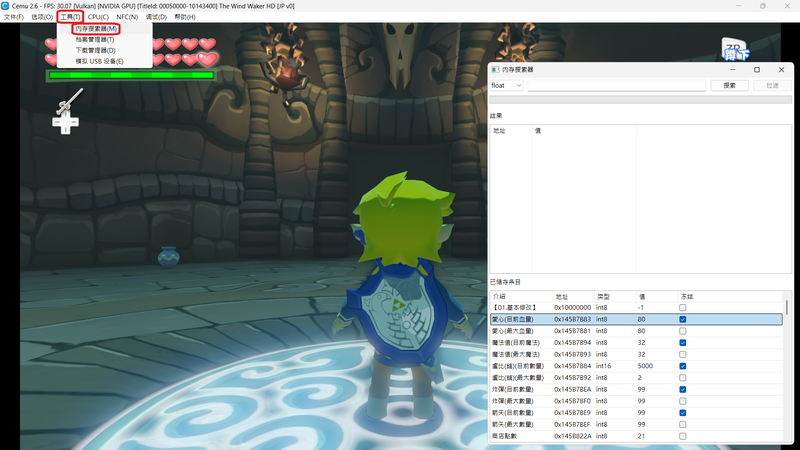Image resolution: width=800 pixels, height=450 pixels.
Task: Click the 工具(T) menu
Action: tap(70, 17)
